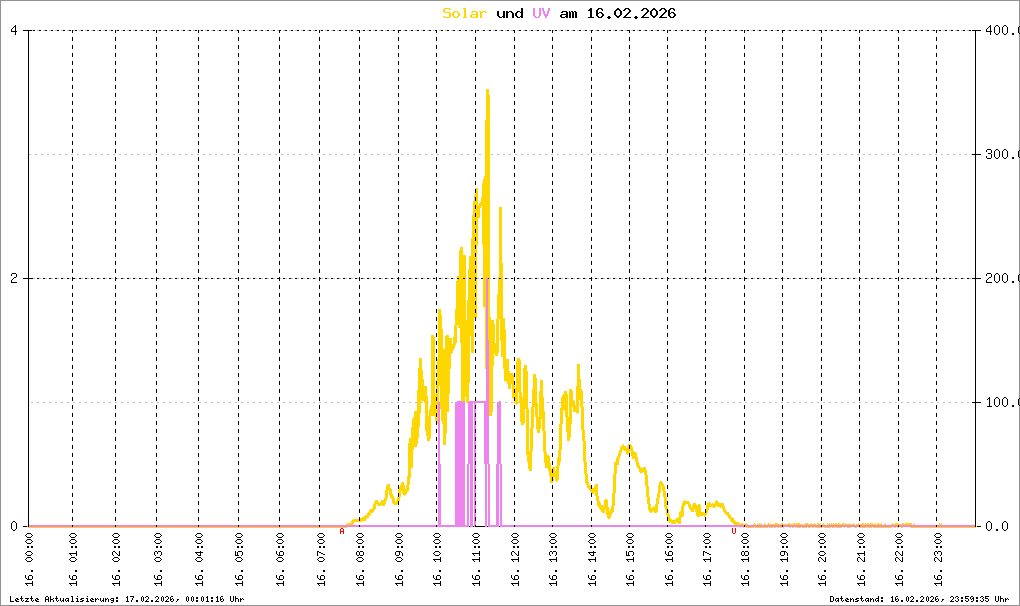Click the left axis value 0

pyautogui.click(x=14, y=526)
